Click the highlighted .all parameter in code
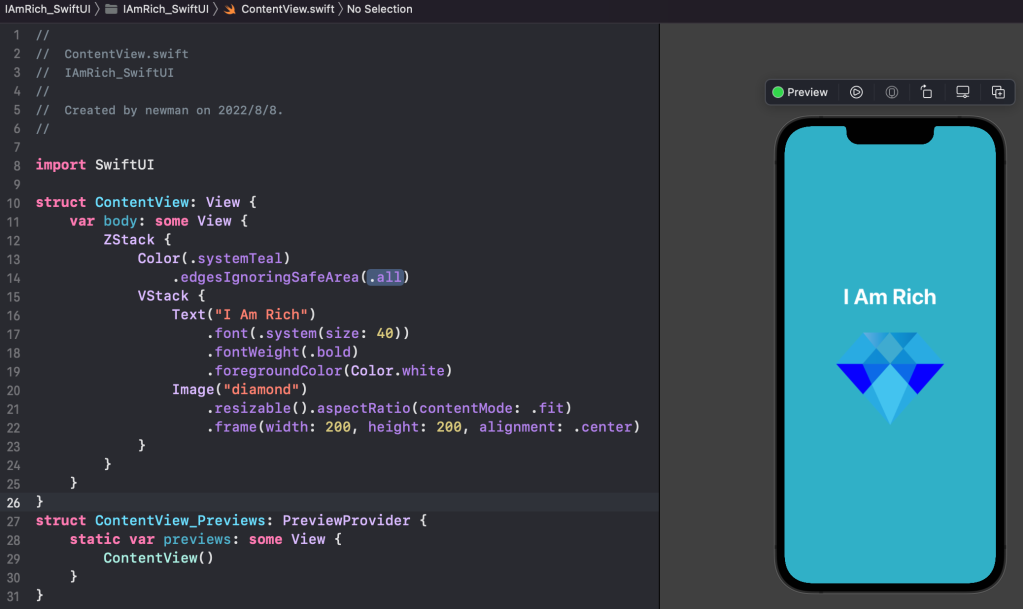The height and width of the screenshot is (609, 1023). 385,277
